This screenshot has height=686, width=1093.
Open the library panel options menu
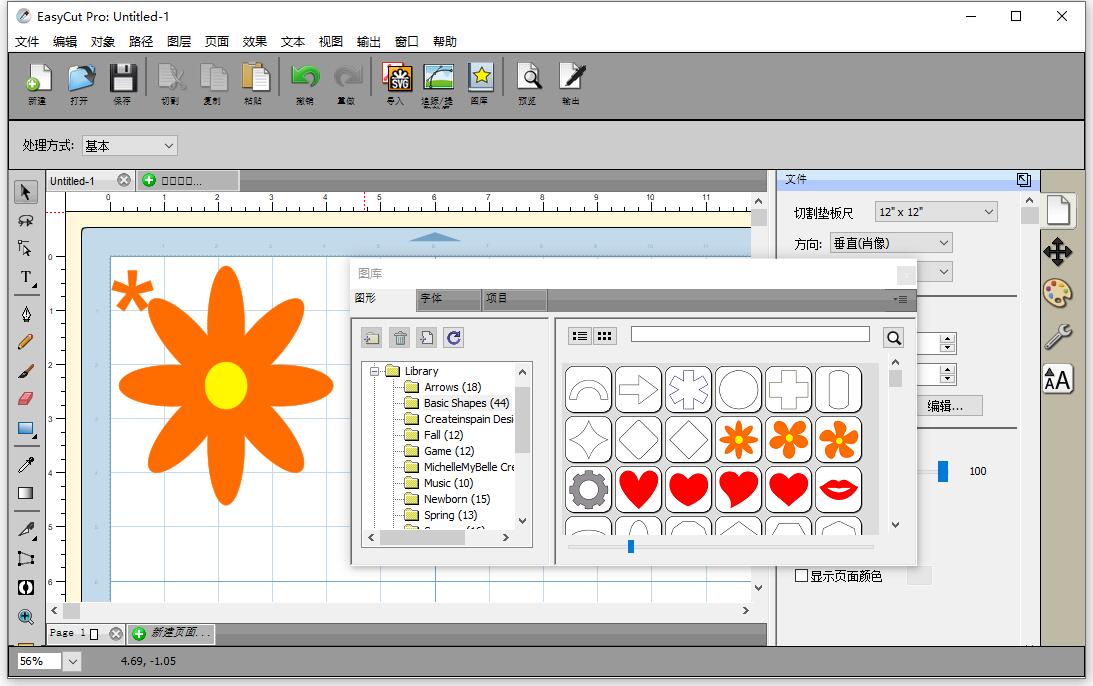901,299
